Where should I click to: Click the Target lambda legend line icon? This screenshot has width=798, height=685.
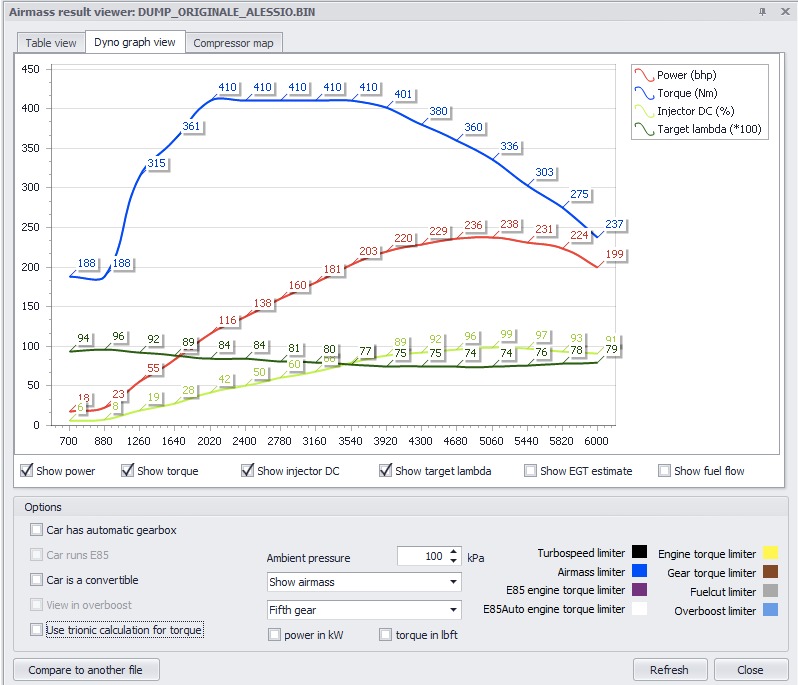pyautogui.click(x=644, y=129)
